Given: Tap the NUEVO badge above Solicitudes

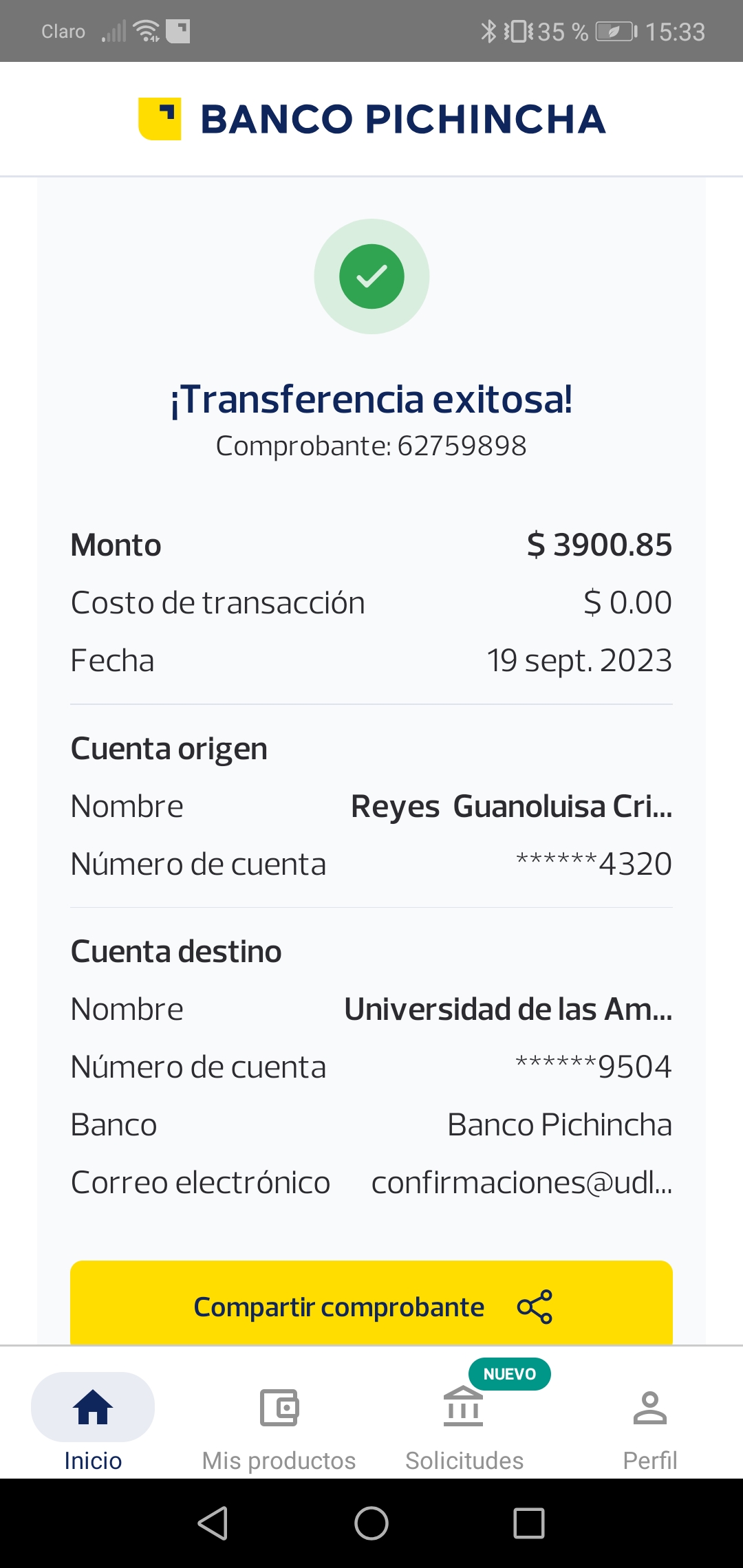Looking at the screenshot, I should click(509, 1374).
